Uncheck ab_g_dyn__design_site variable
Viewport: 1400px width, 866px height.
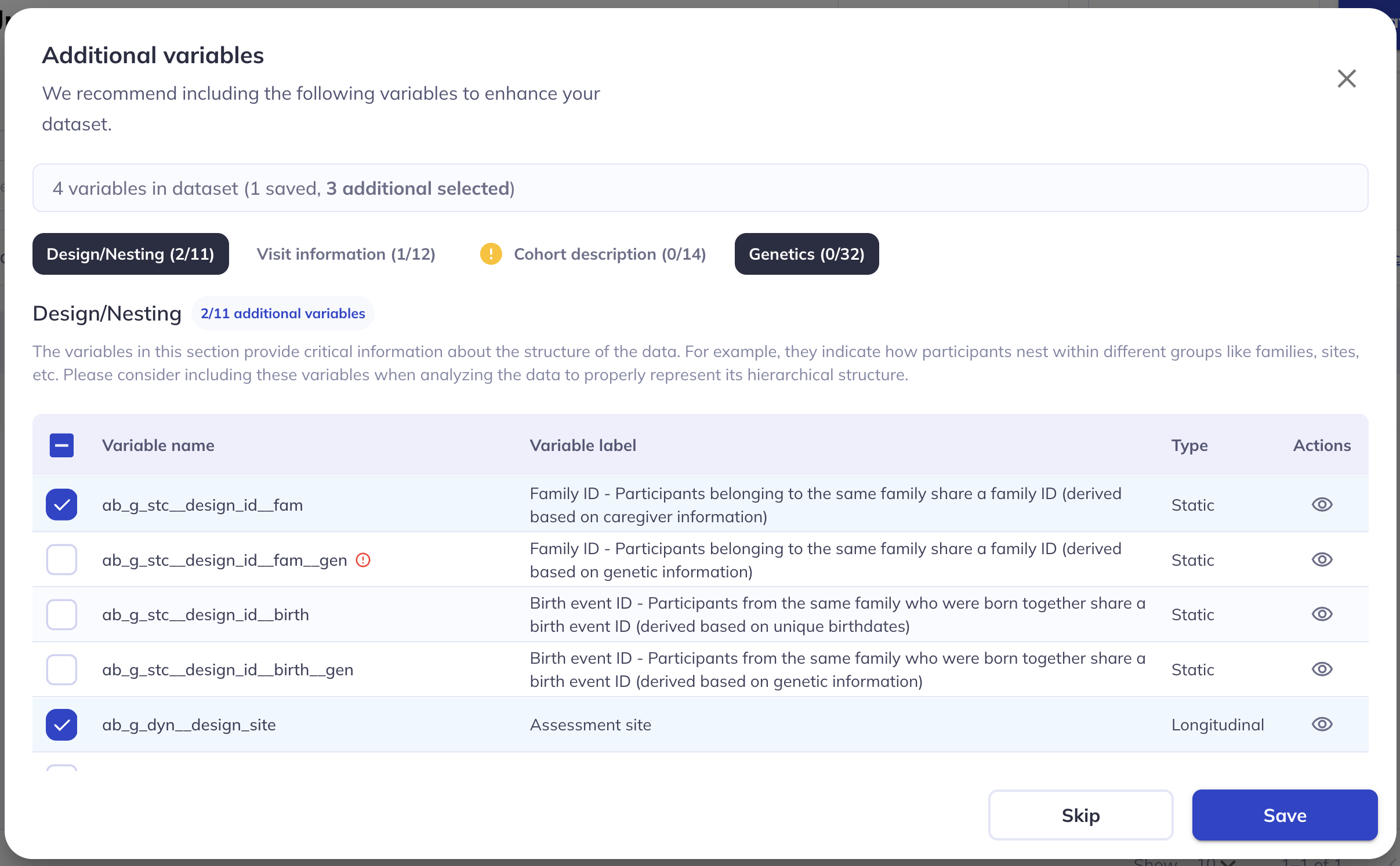[x=61, y=725]
